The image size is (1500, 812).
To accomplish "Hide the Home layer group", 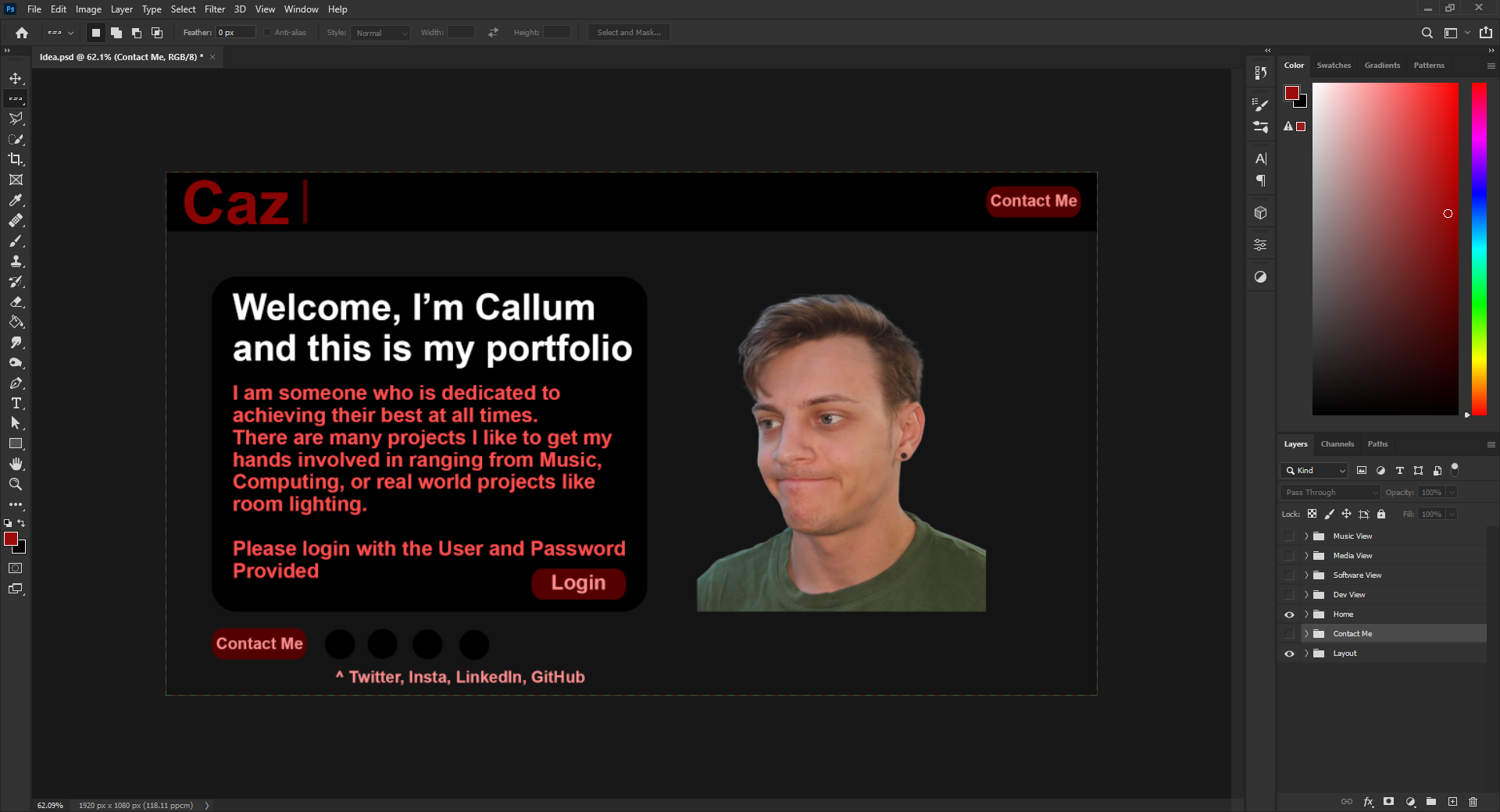I will click(x=1289, y=614).
